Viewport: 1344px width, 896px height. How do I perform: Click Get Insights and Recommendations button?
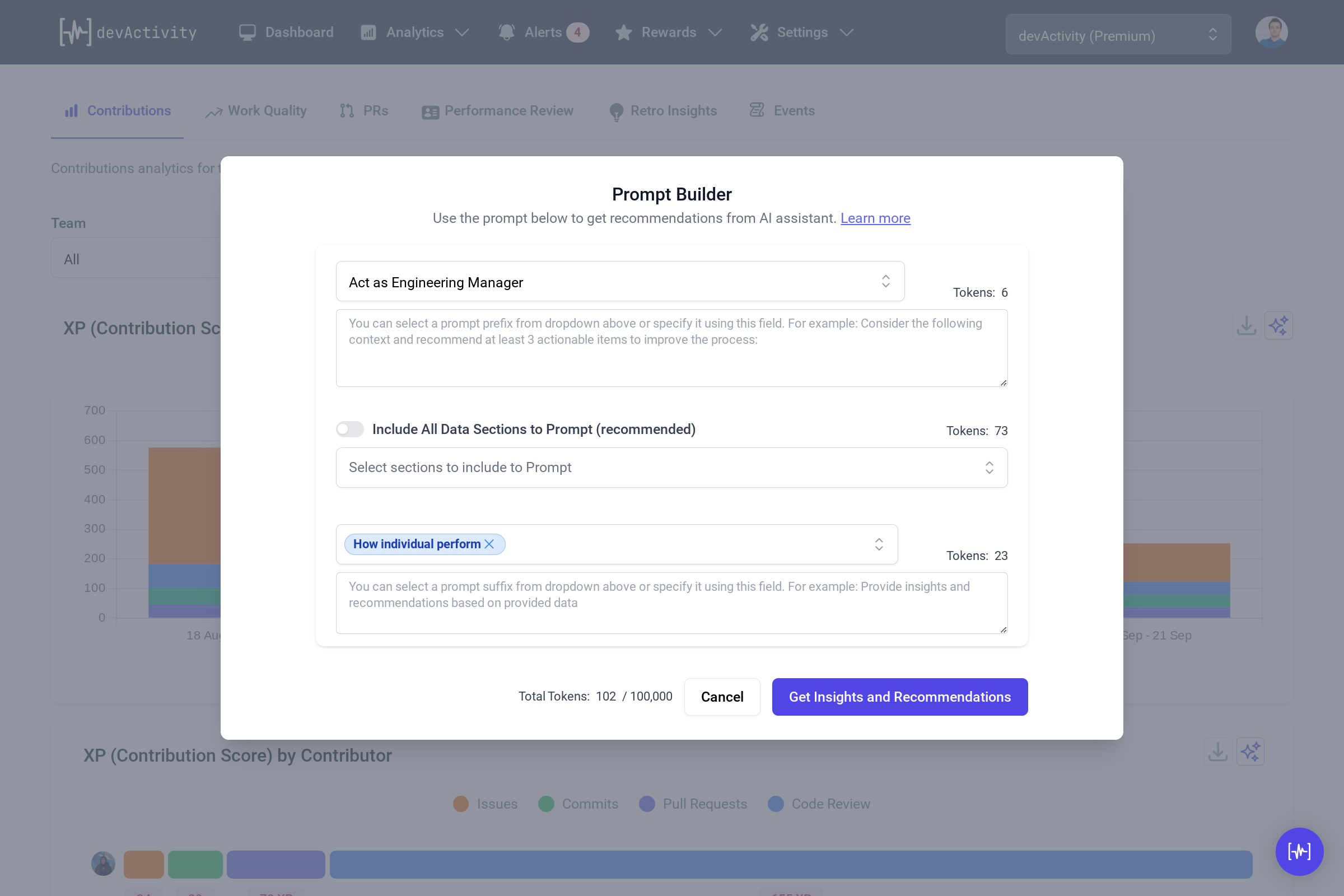click(x=900, y=697)
